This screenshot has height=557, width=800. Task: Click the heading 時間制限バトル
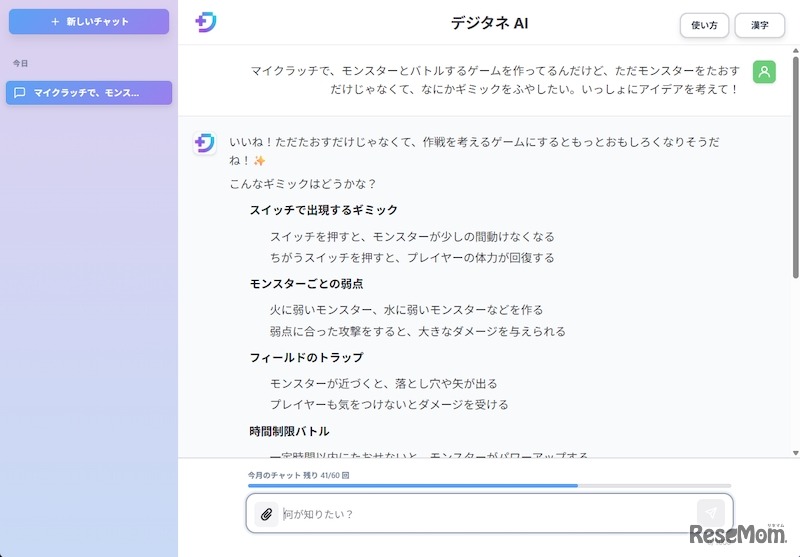tap(289, 432)
